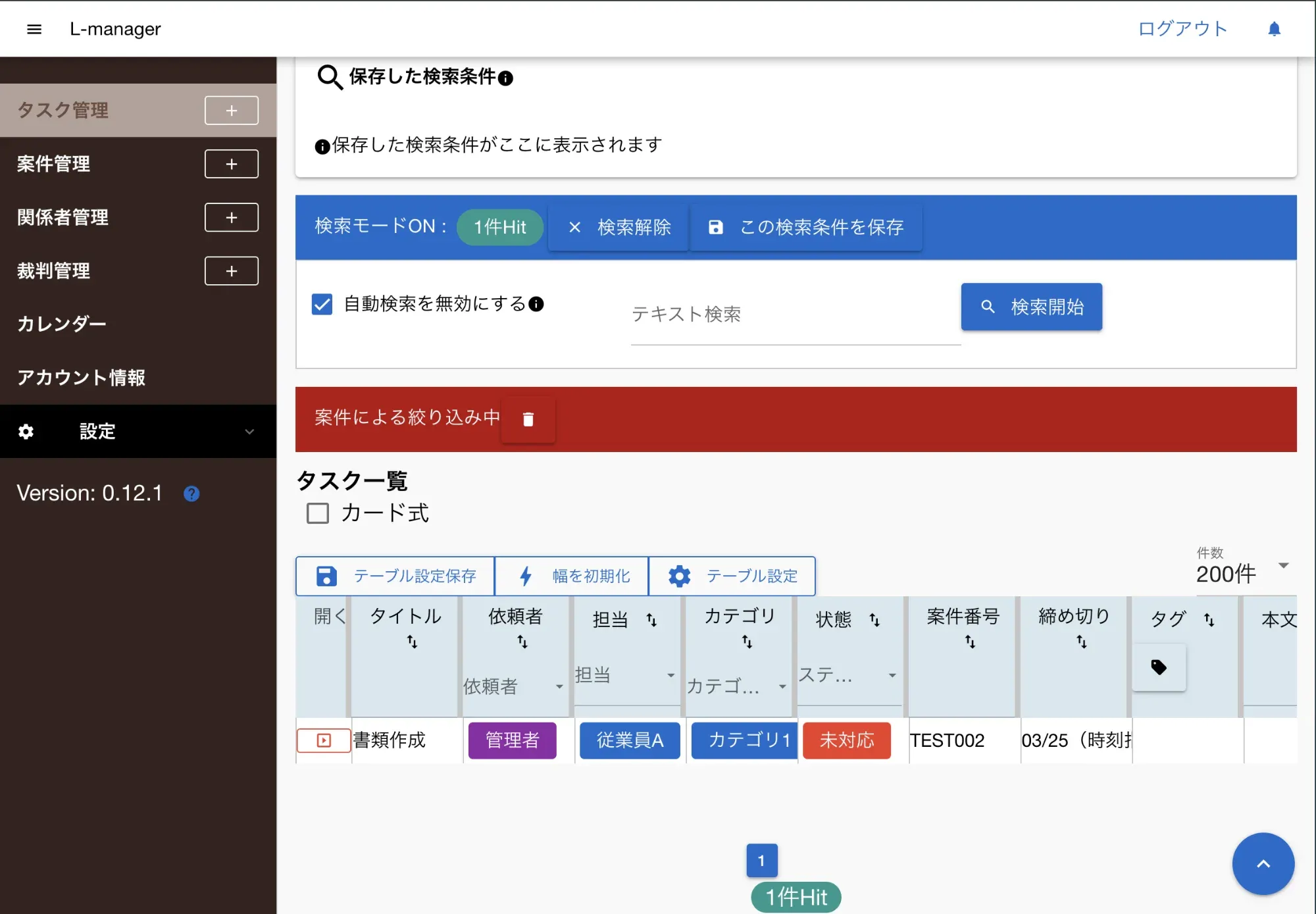Open the 依頼者 filter dropdown

click(513, 686)
